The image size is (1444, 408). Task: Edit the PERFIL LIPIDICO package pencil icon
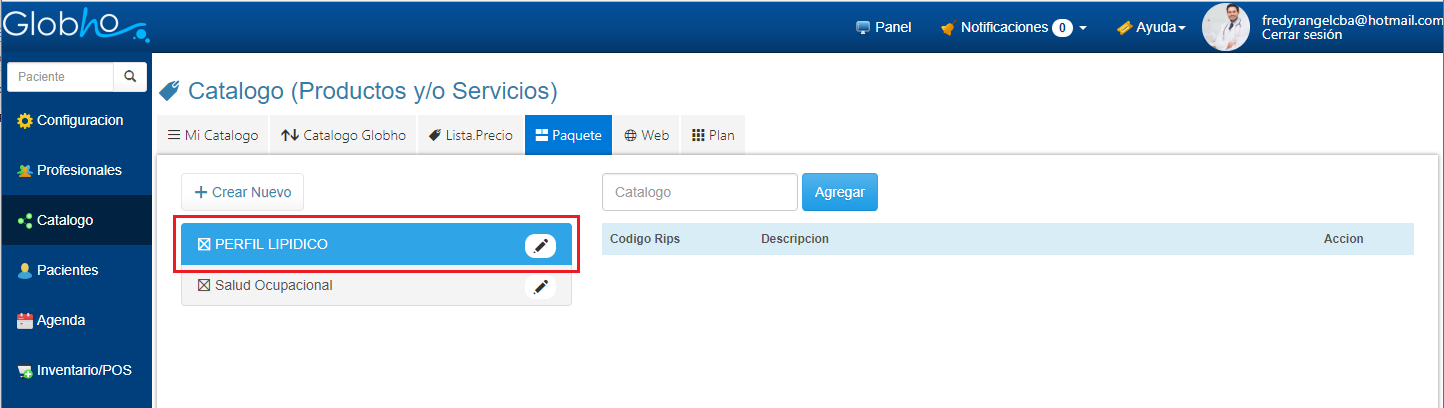(x=540, y=246)
